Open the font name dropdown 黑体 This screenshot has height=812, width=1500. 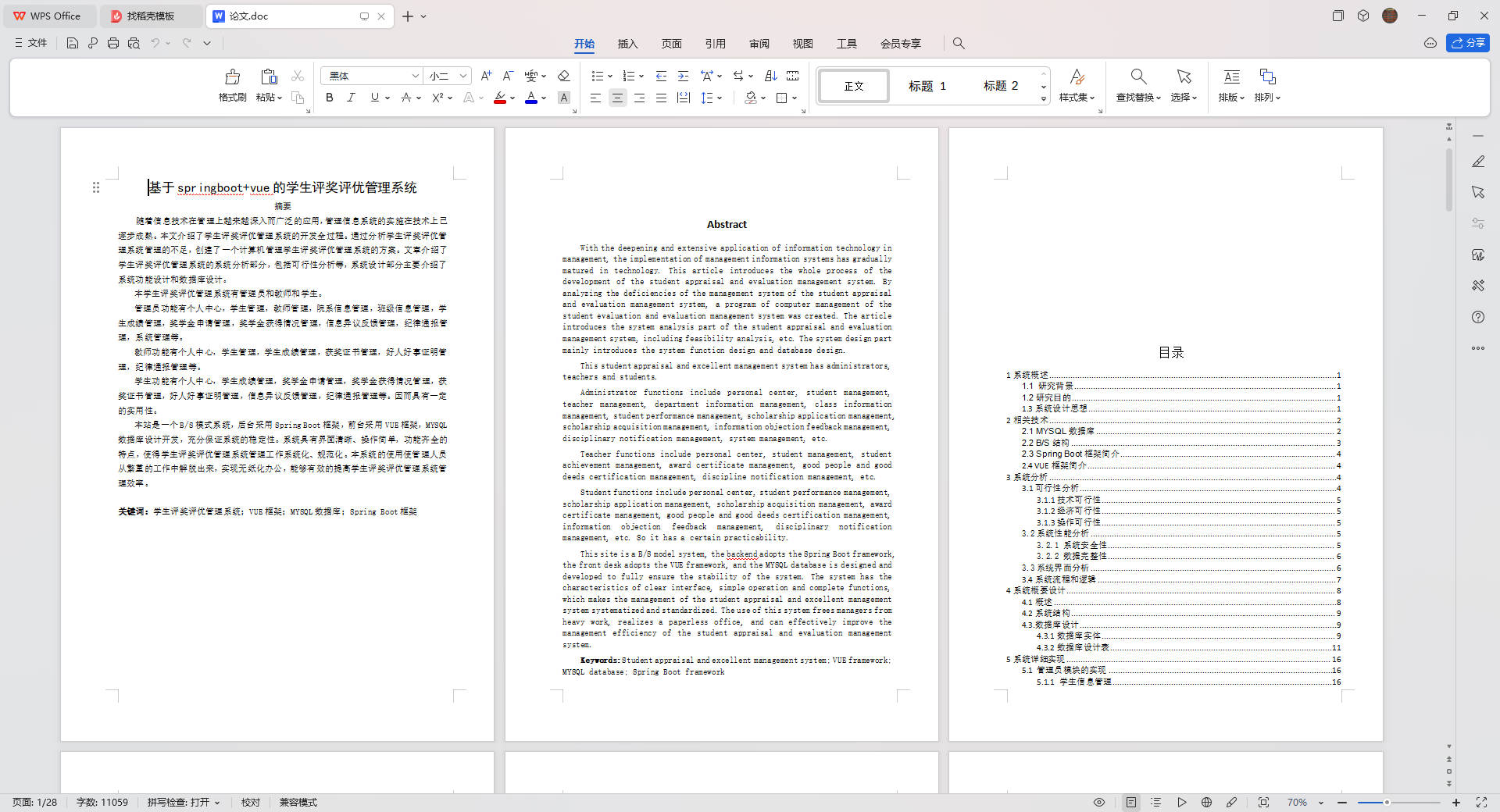click(415, 76)
